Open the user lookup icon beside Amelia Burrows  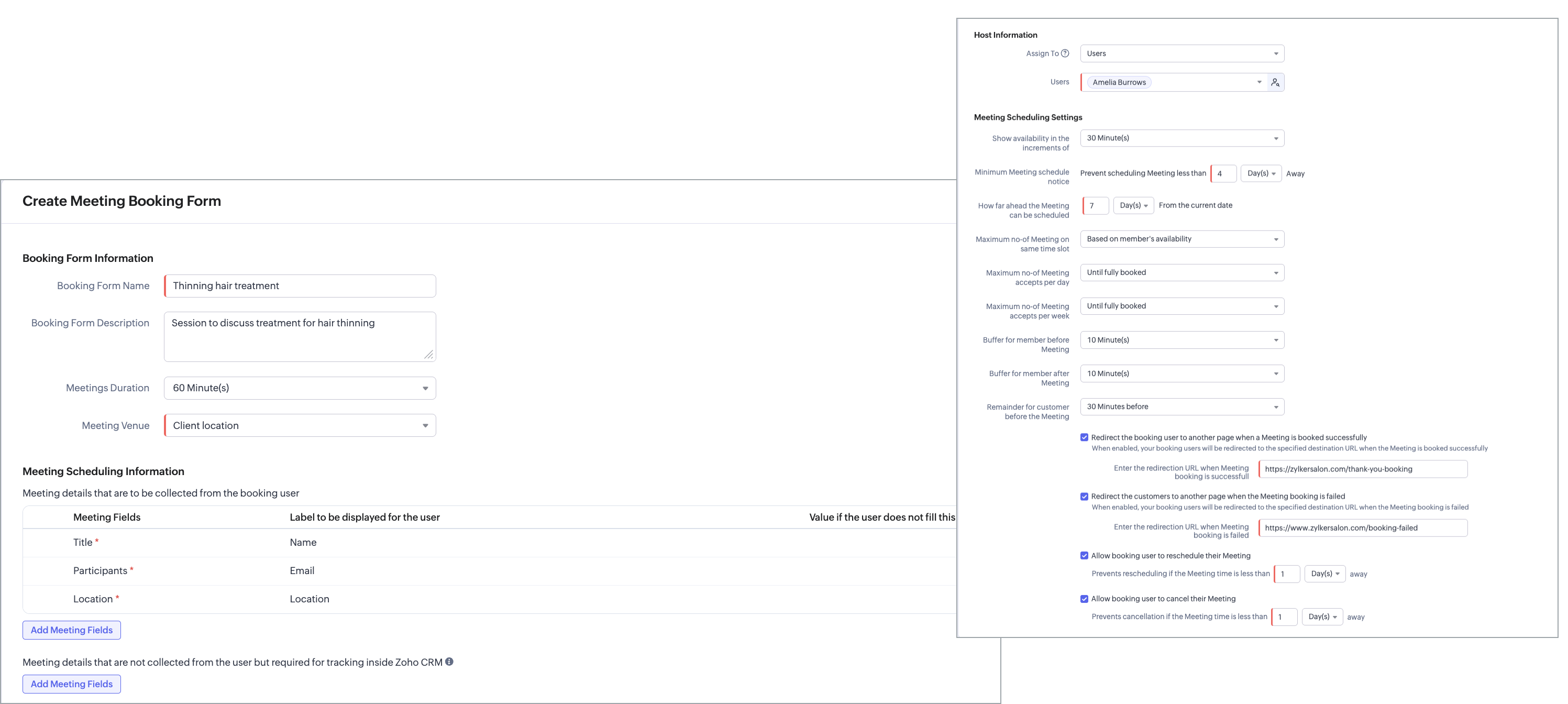coord(1275,82)
